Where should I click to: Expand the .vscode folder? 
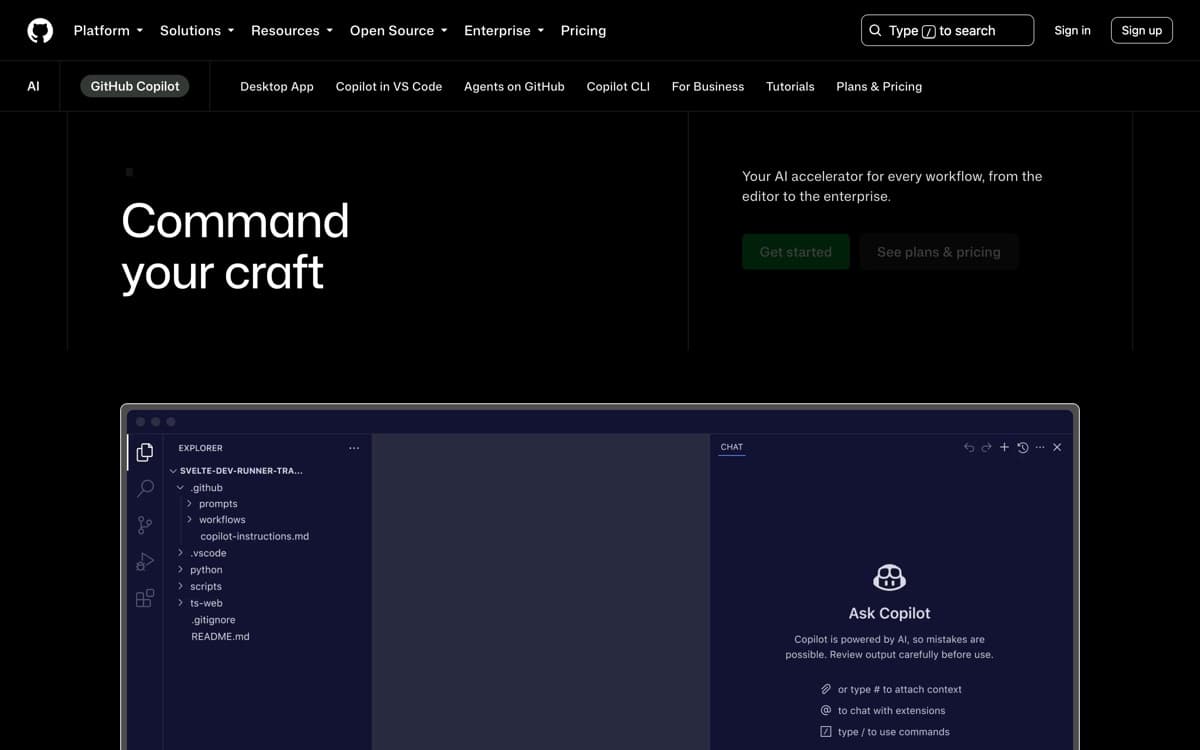click(x=202, y=553)
